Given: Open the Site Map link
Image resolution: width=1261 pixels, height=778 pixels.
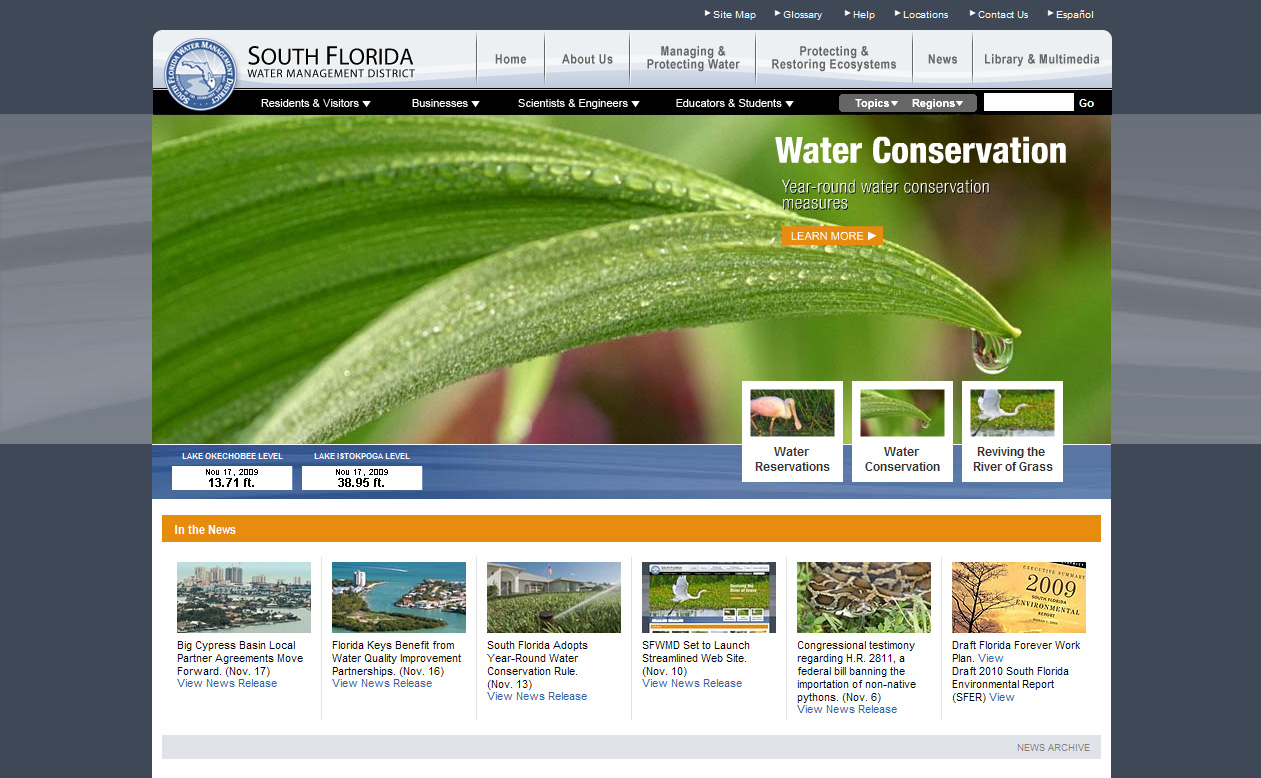Looking at the screenshot, I should [x=734, y=15].
